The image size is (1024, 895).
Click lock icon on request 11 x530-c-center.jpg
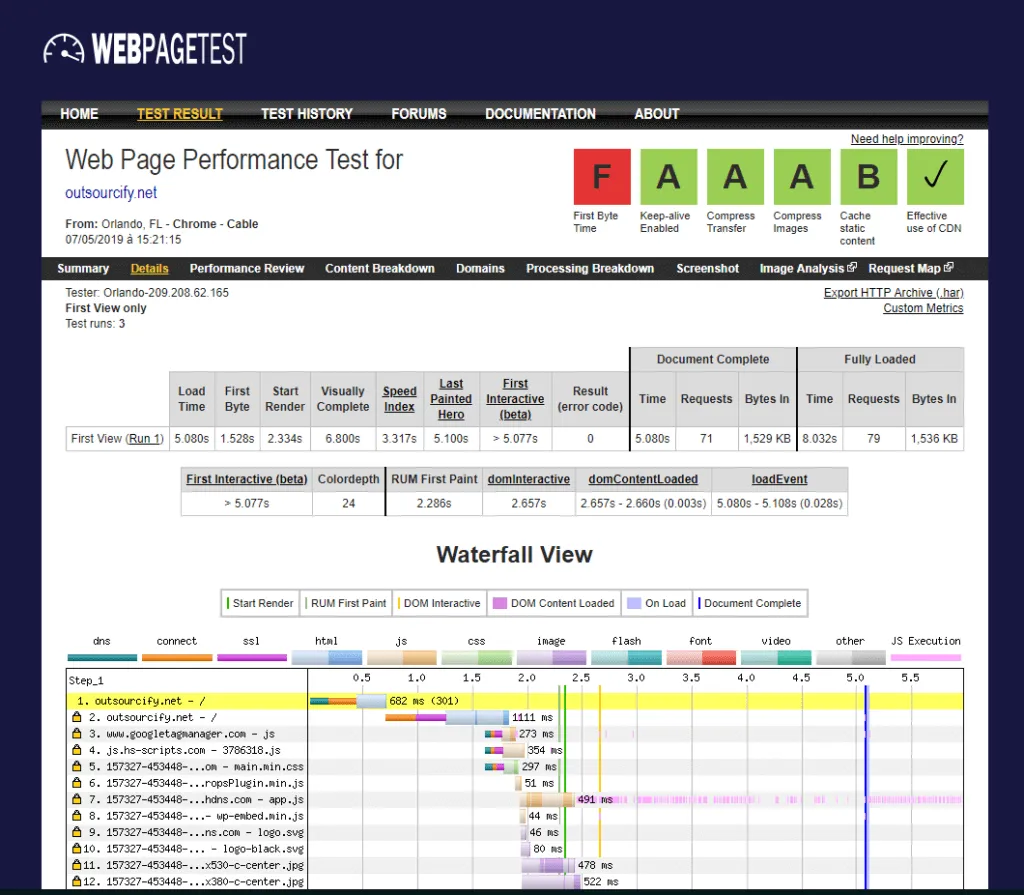[x=76, y=864]
